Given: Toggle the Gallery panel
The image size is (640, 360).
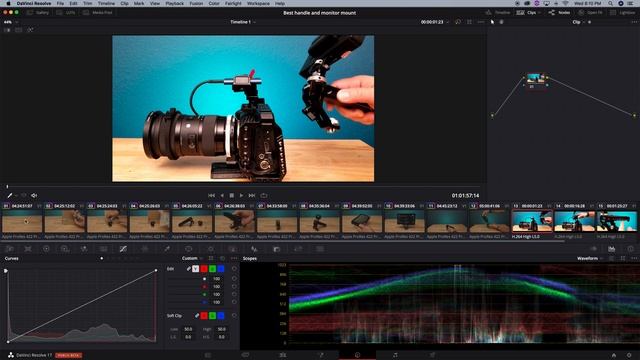Looking at the screenshot, I should tap(38, 13).
